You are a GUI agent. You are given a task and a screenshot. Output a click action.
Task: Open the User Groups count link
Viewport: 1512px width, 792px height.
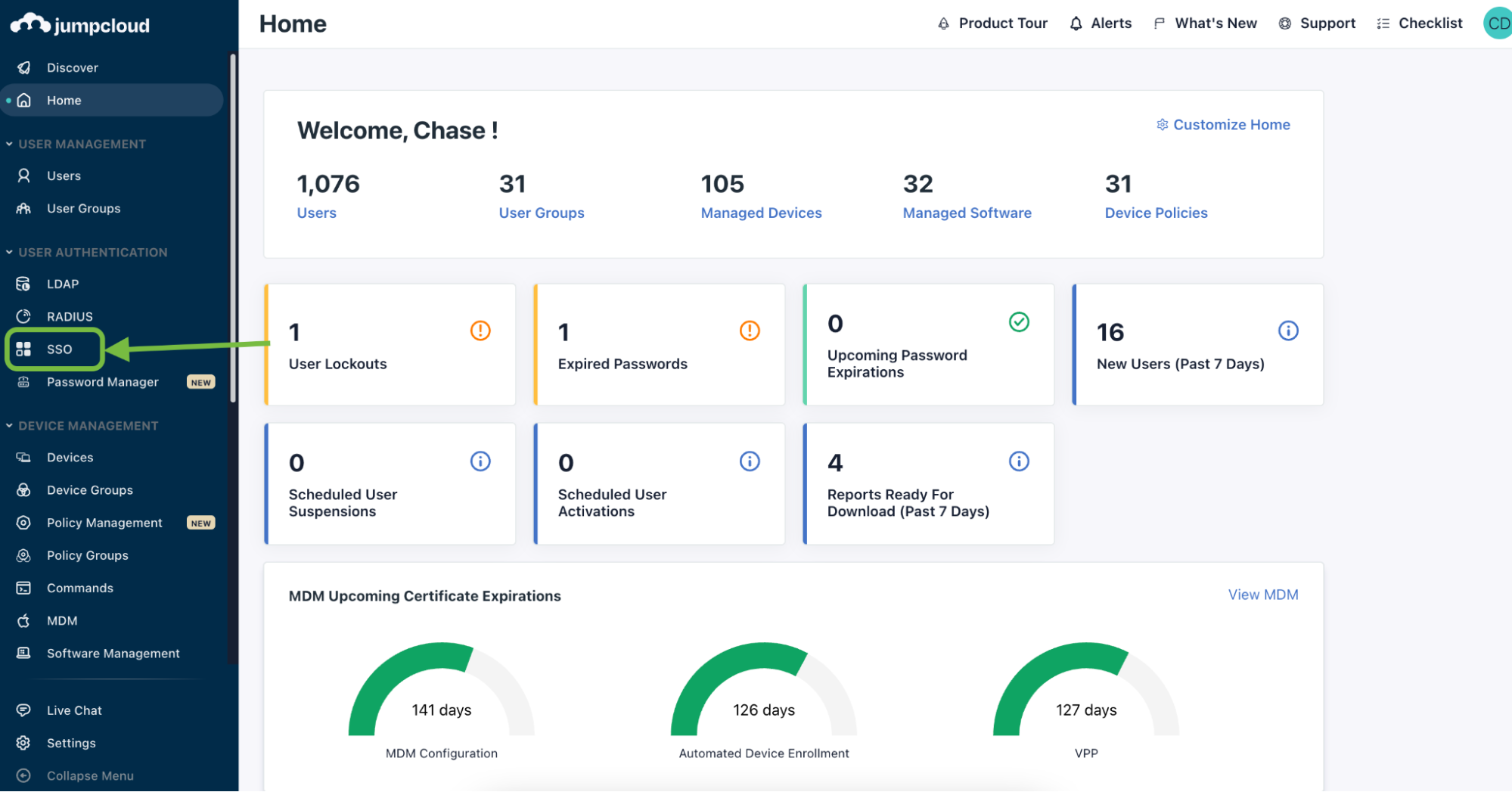(542, 213)
